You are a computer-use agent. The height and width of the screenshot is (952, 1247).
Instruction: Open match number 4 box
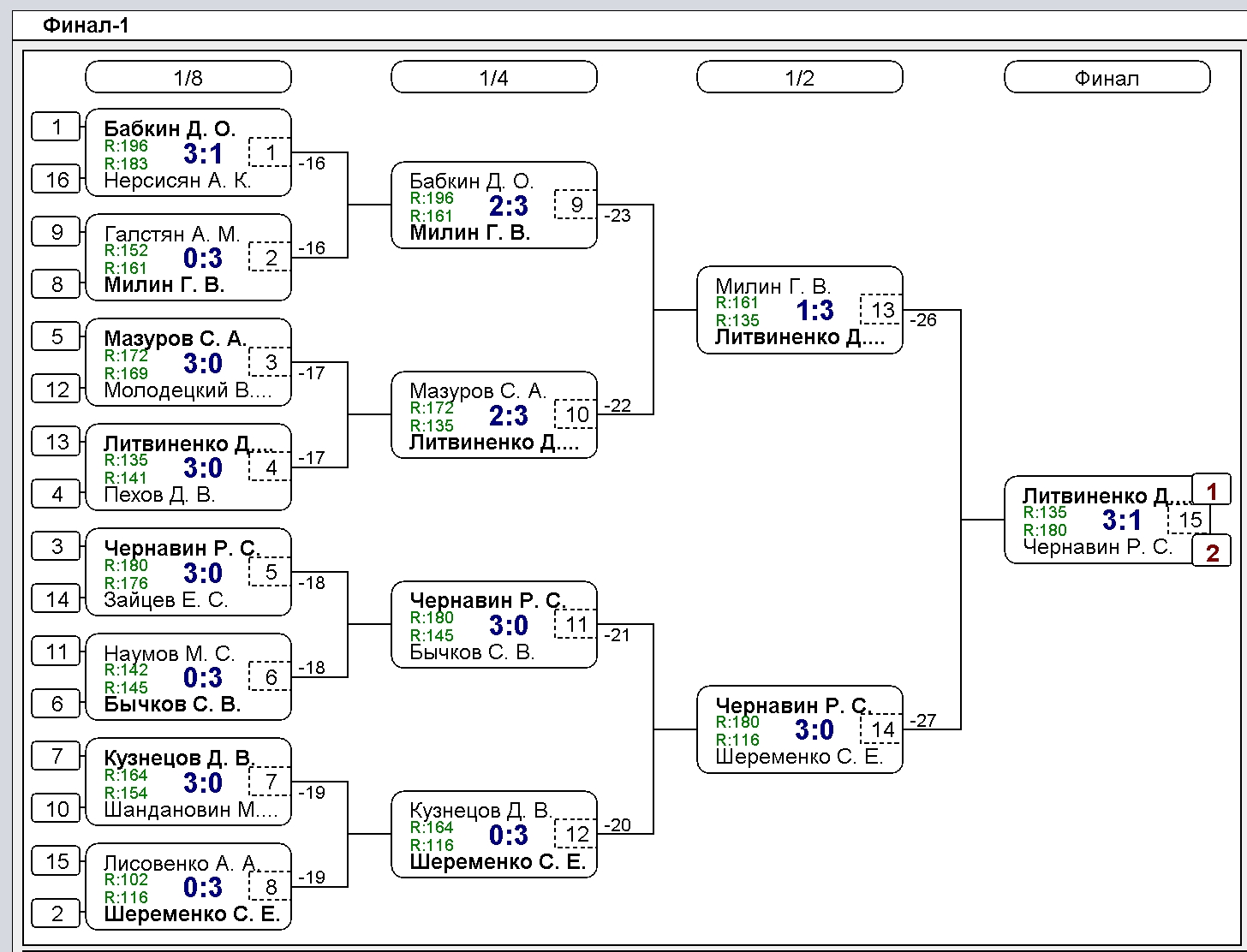click(x=271, y=467)
